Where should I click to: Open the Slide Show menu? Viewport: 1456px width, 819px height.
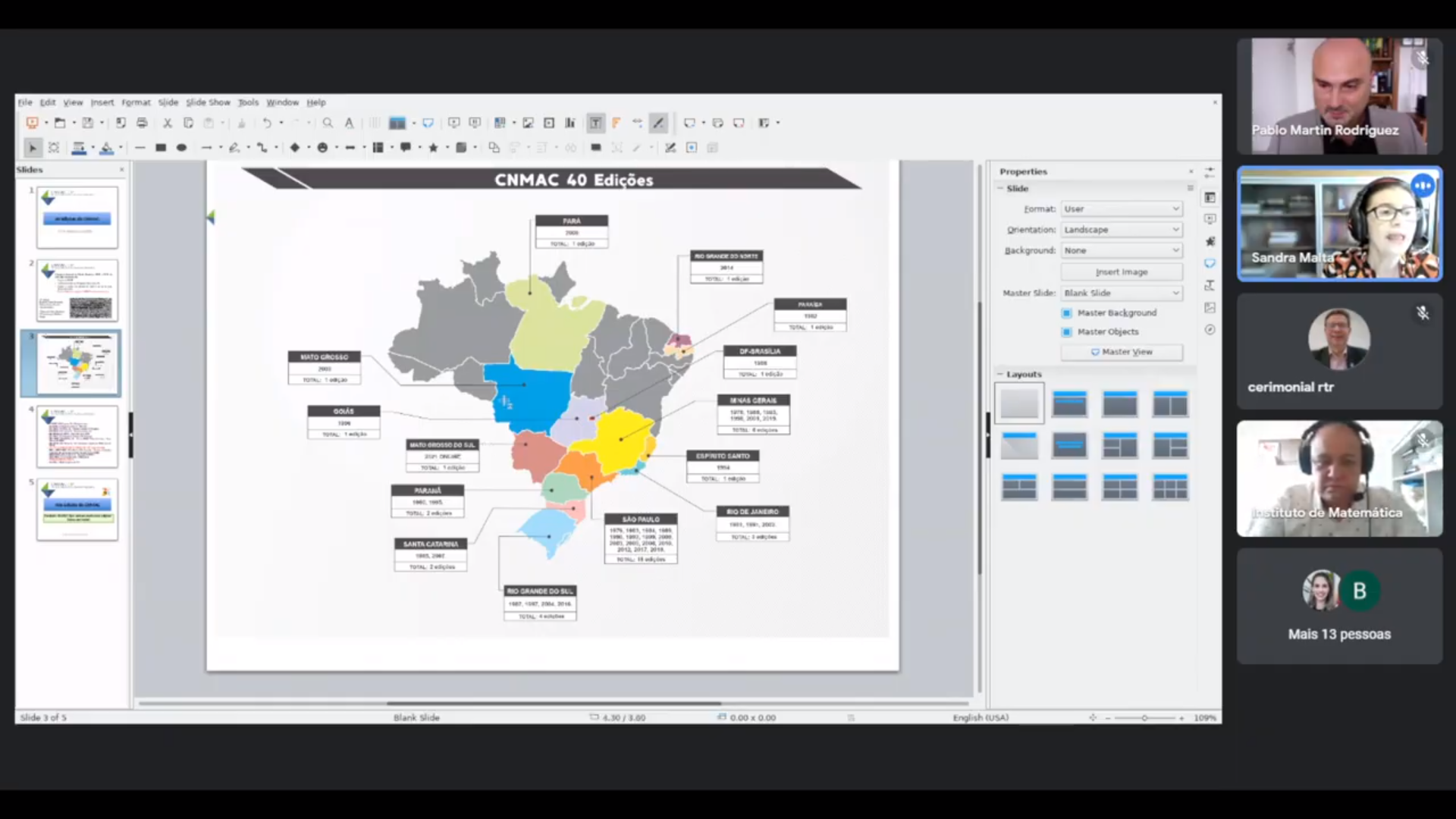click(x=208, y=102)
